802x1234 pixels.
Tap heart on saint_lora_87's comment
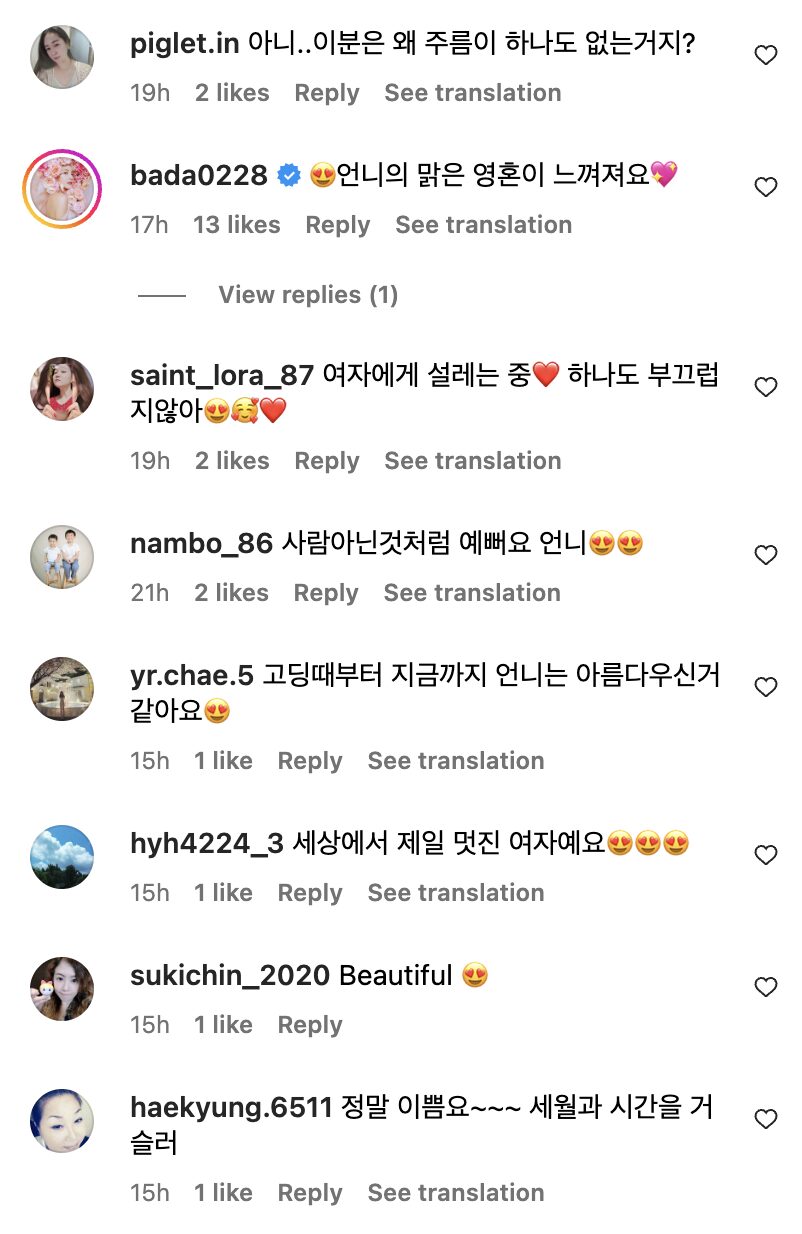[x=765, y=388]
